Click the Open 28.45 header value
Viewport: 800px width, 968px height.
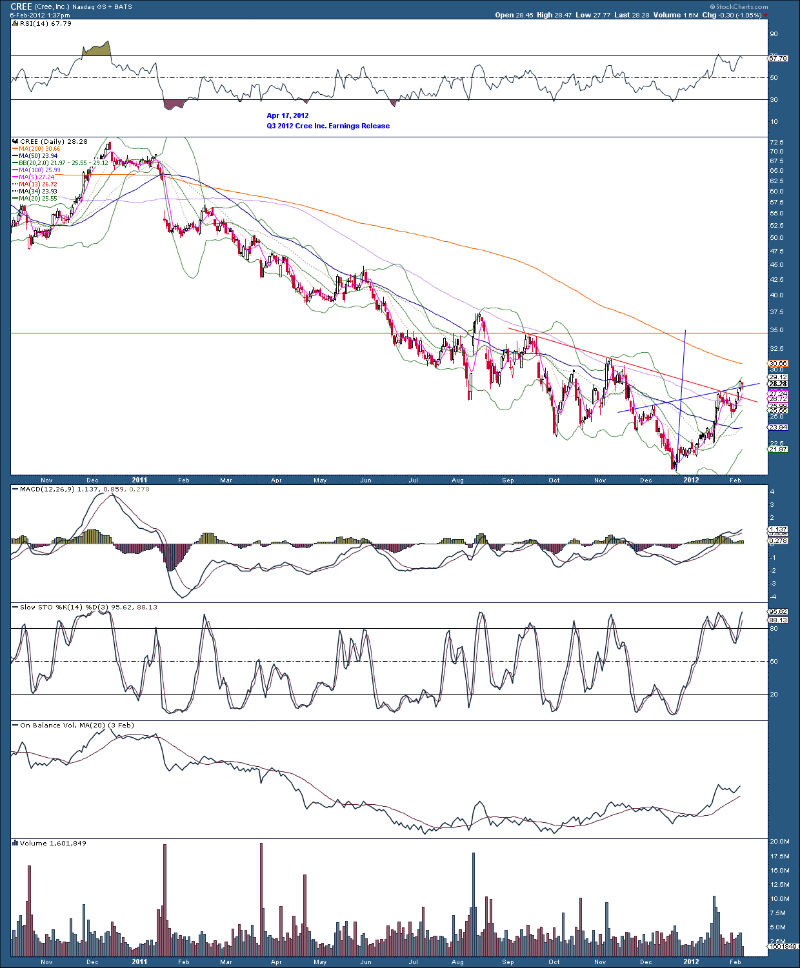[514, 15]
